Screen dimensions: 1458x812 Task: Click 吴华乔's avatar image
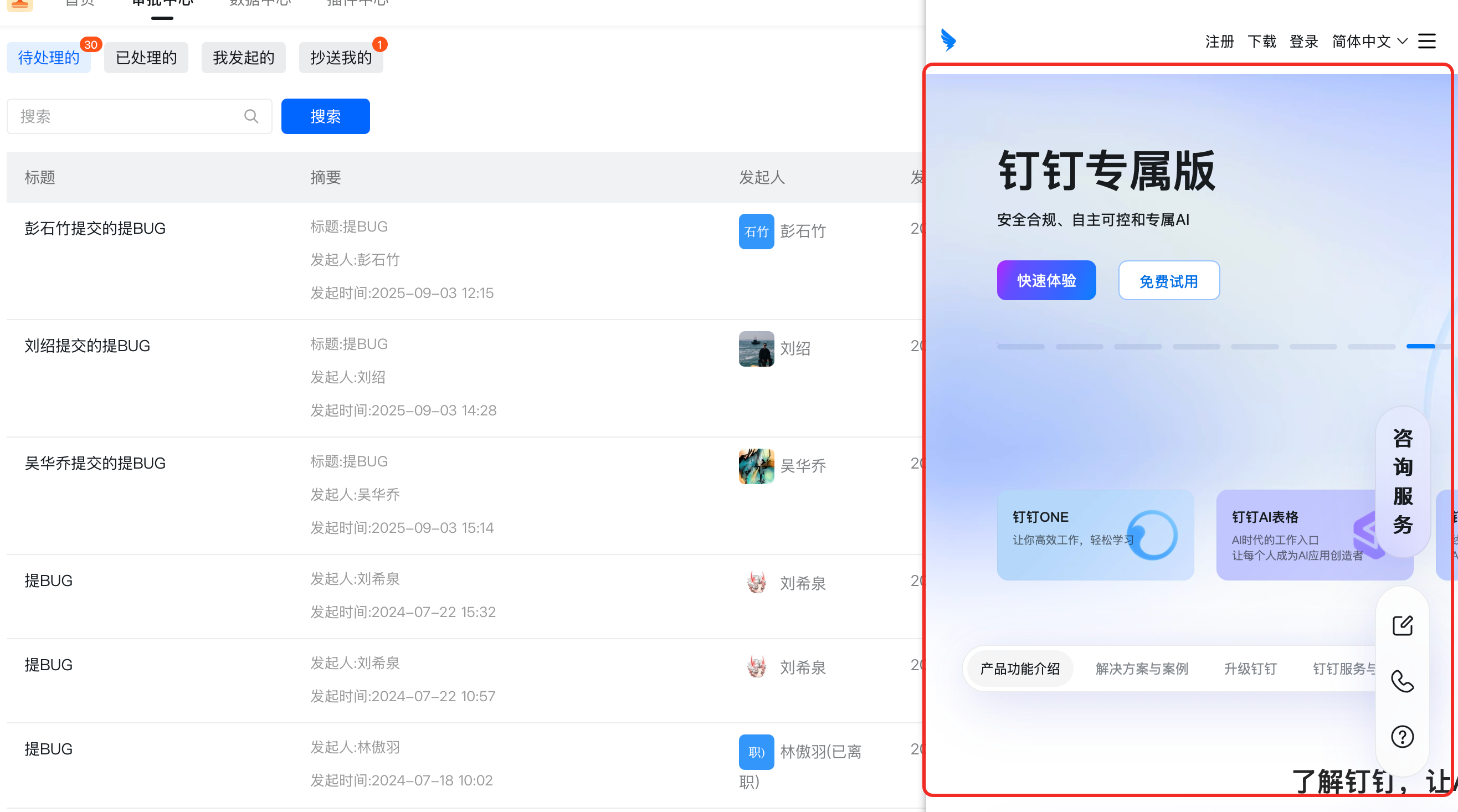[x=756, y=466]
